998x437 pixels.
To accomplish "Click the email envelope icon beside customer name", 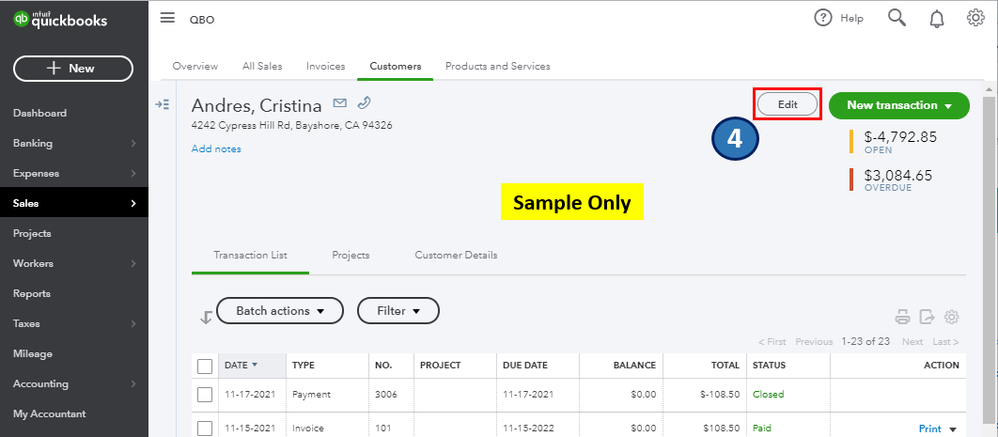I will coord(340,103).
